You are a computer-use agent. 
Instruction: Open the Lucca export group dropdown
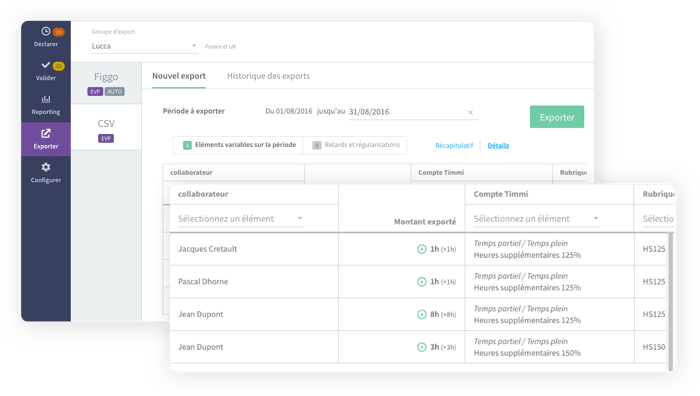[x=144, y=46]
